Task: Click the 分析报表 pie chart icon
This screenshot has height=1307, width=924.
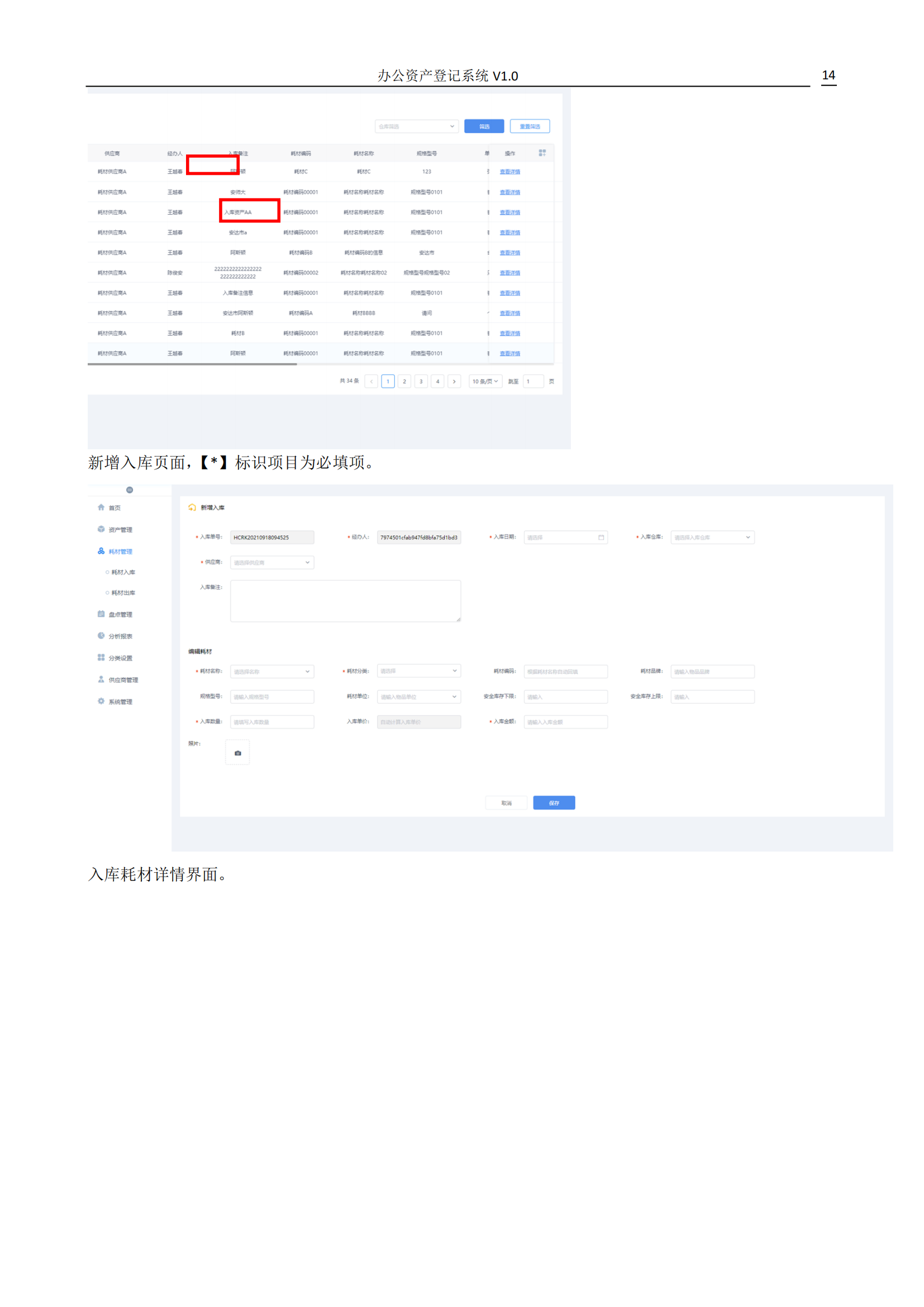Action: [x=101, y=636]
